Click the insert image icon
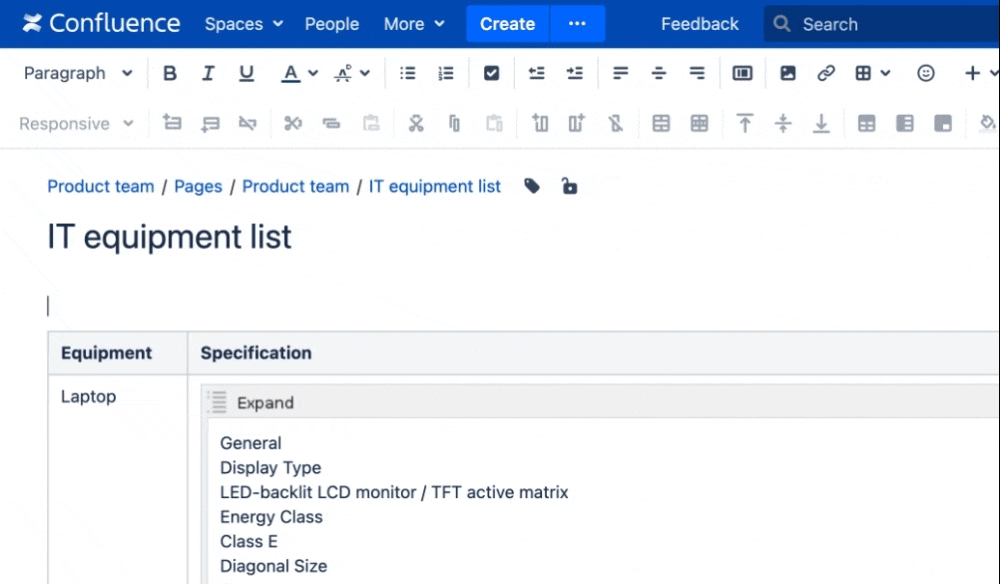 [x=788, y=73]
